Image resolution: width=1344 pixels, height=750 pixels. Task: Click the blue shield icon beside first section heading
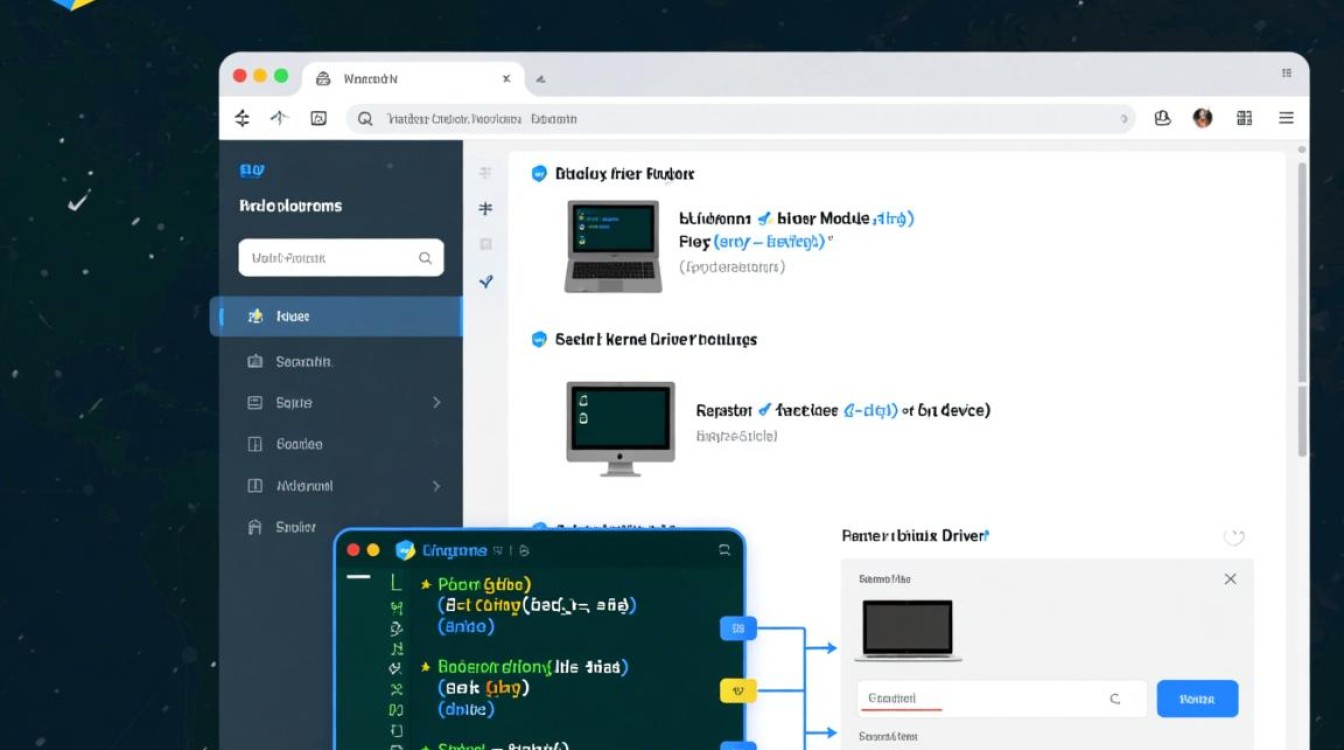pos(539,174)
